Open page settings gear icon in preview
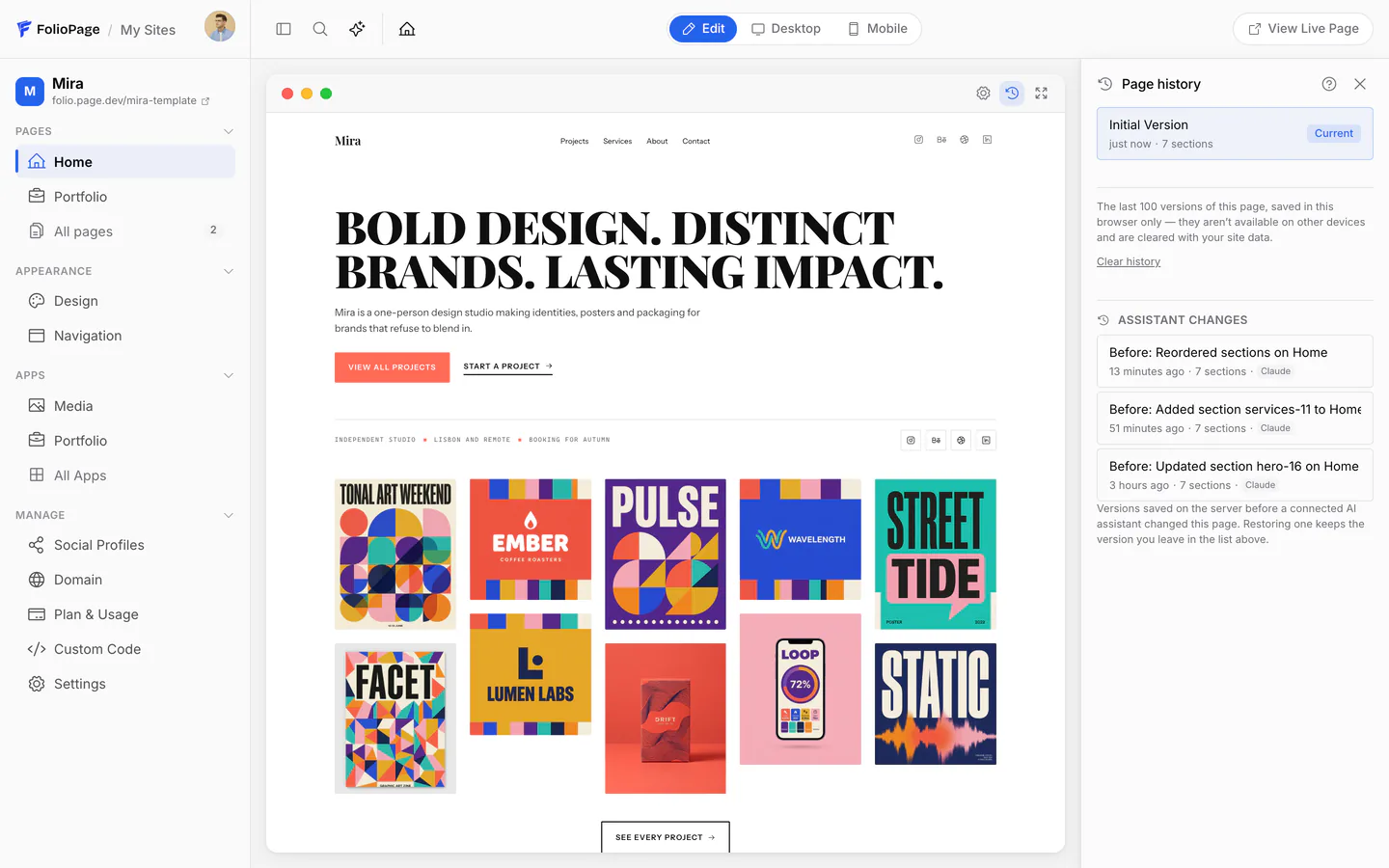This screenshot has width=1389, height=868. click(983, 94)
